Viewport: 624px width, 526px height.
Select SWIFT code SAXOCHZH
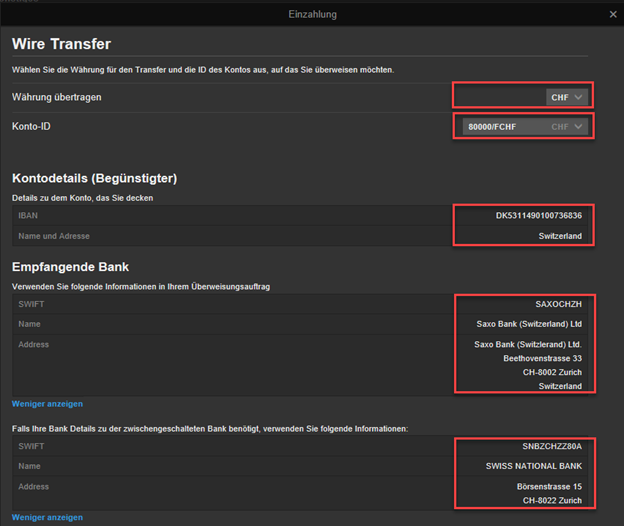pyautogui.click(x=558, y=304)
